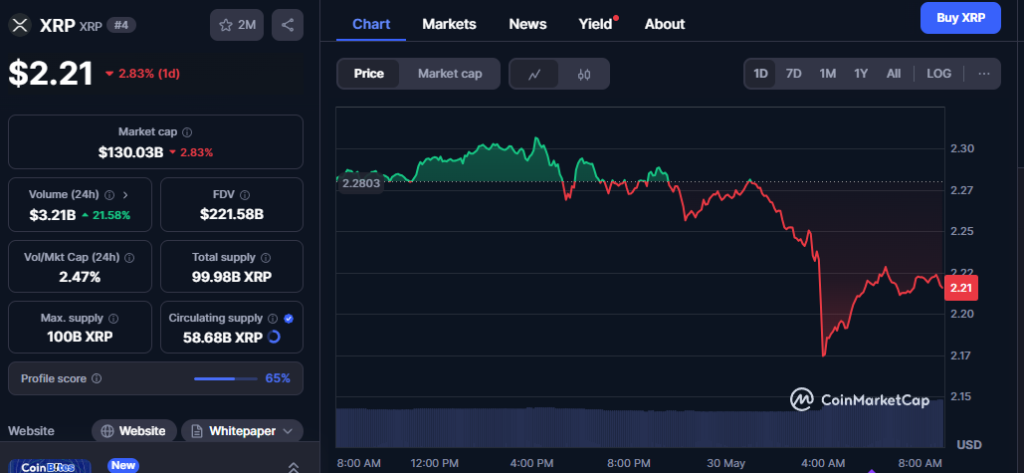1024x473 pixels.
Task: Toggle Market cap view in chart
Action: 450,74
